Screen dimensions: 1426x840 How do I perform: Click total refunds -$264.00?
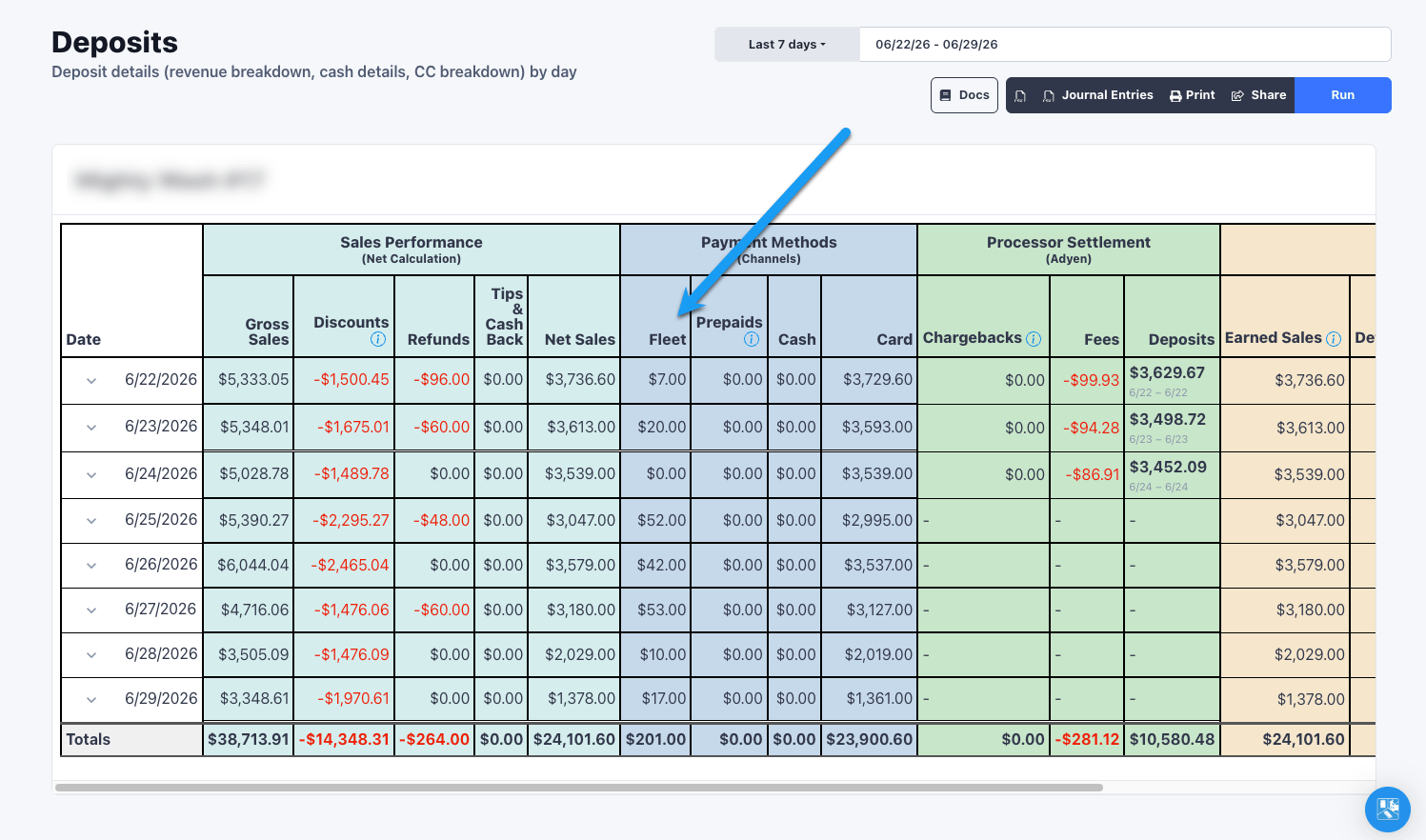435,739
